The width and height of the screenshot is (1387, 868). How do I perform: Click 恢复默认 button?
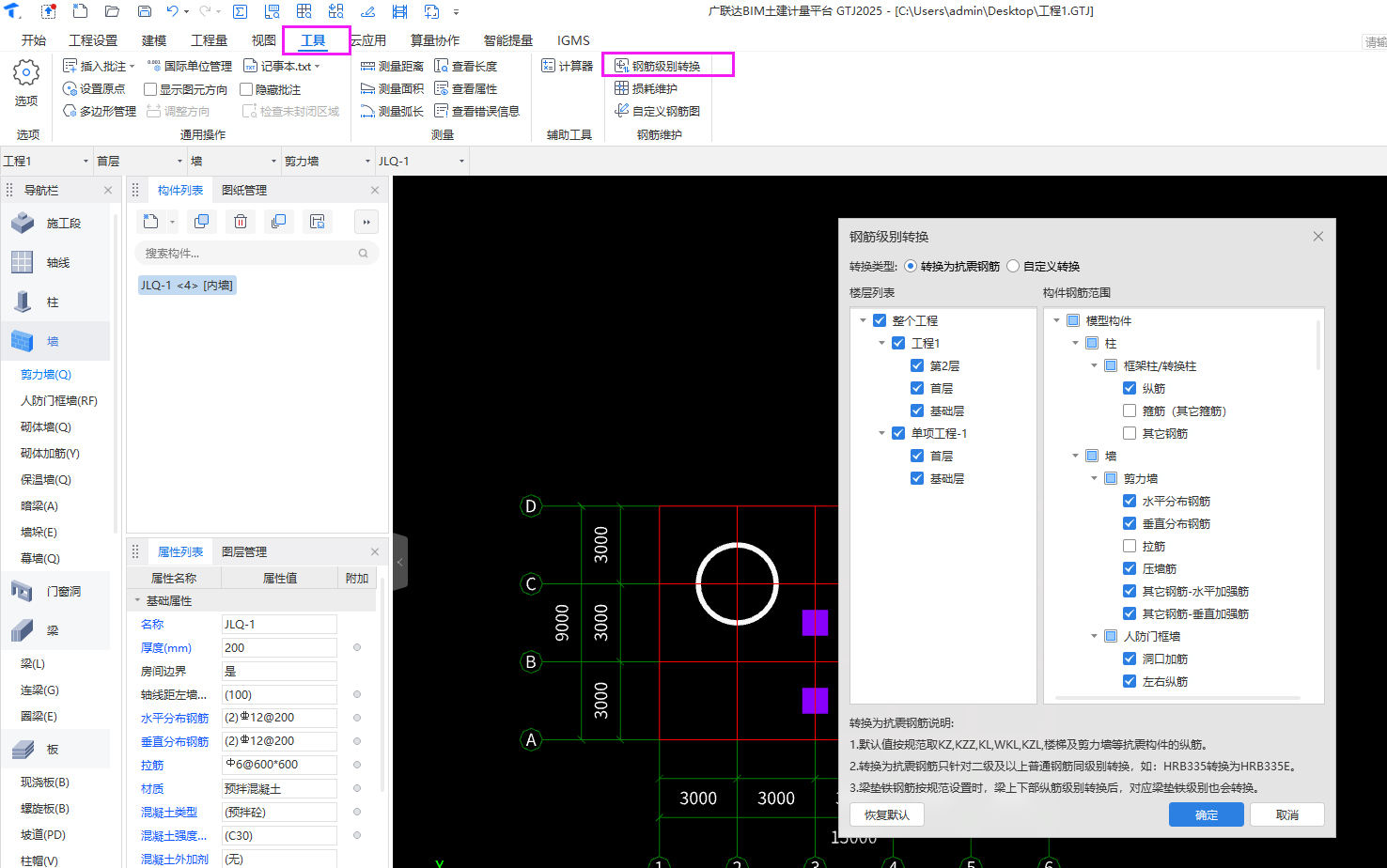(887, 814)
